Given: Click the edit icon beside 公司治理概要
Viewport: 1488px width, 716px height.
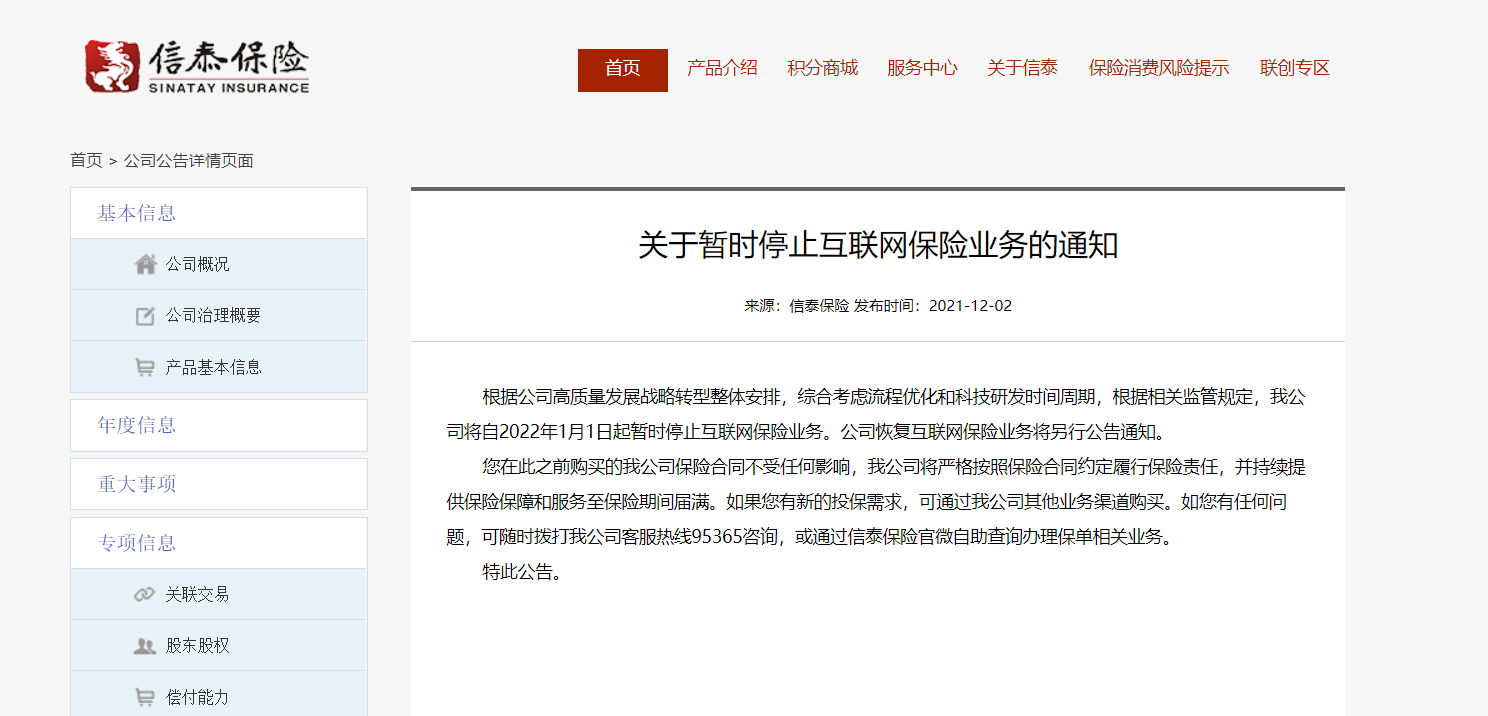Looking at the screenshot, I should tap(145, 316).
